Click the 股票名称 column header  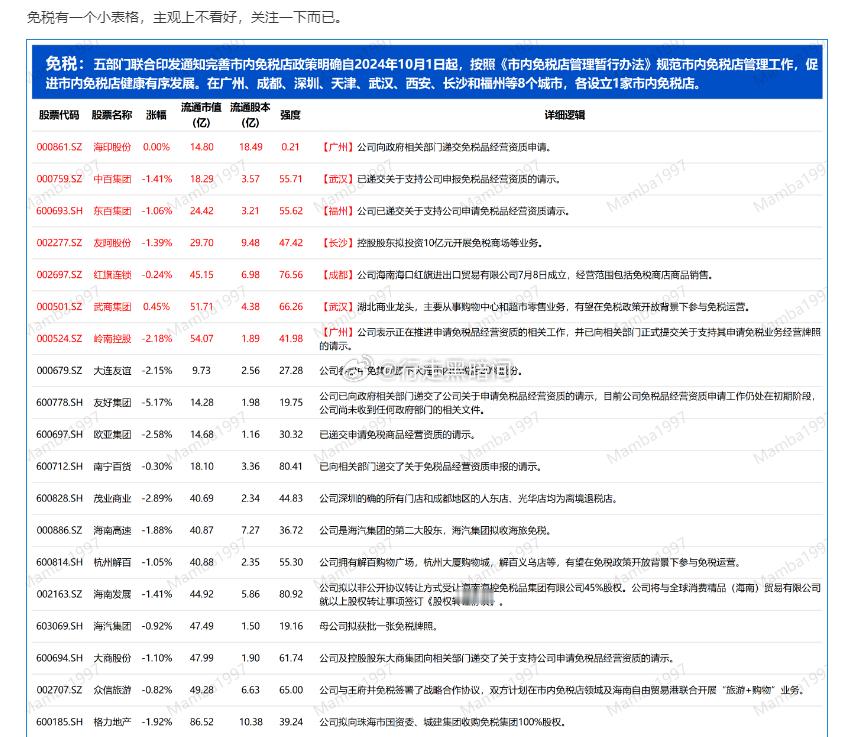pos(112,115)
